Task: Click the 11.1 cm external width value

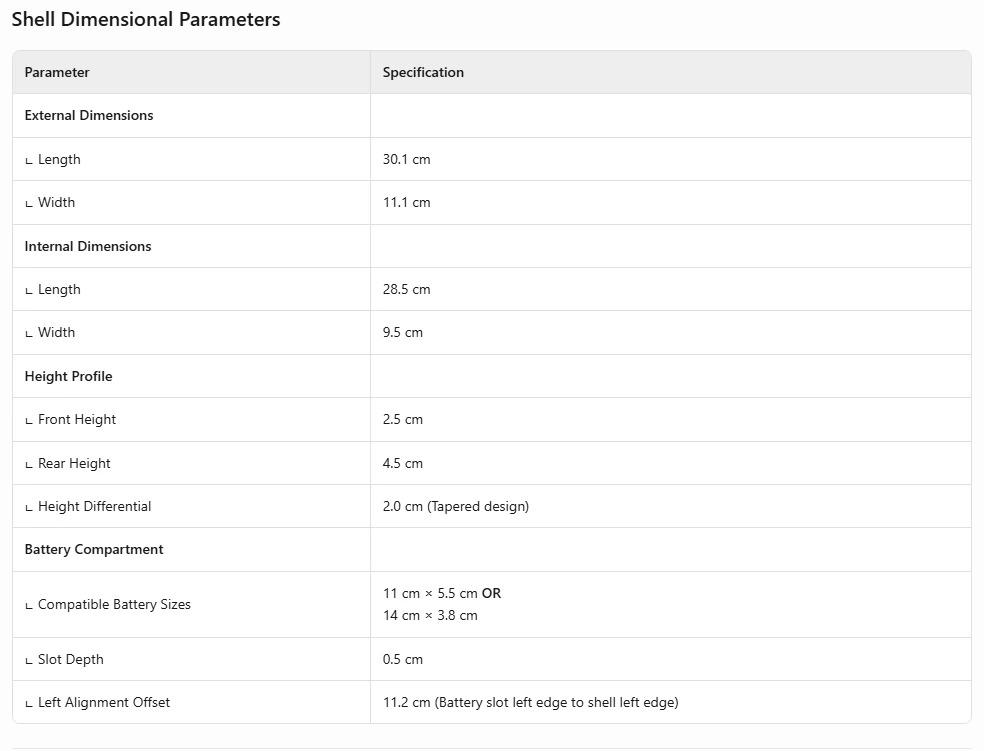Action: pyautogui.click(x=406, y=202)
